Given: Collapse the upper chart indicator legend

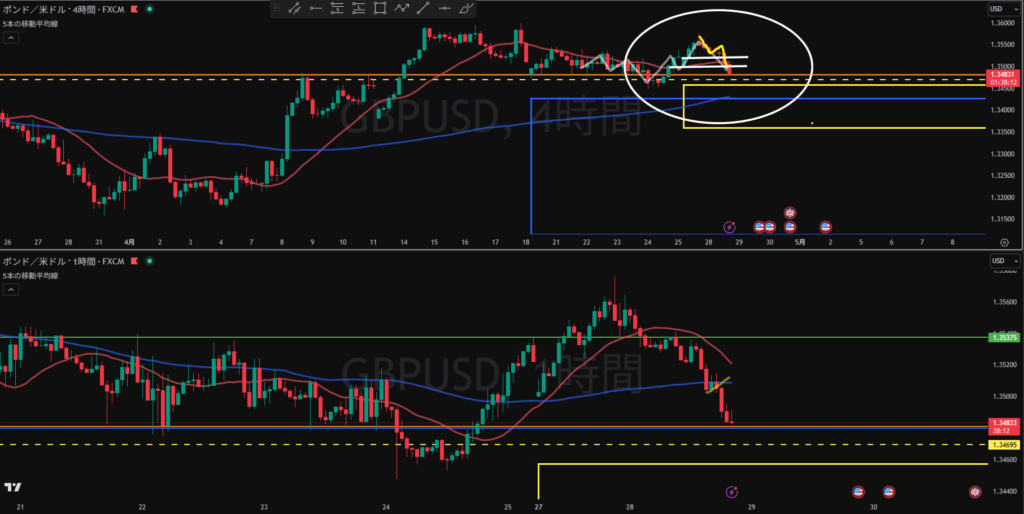Looking at the screenshot, I should coord(11,38).
